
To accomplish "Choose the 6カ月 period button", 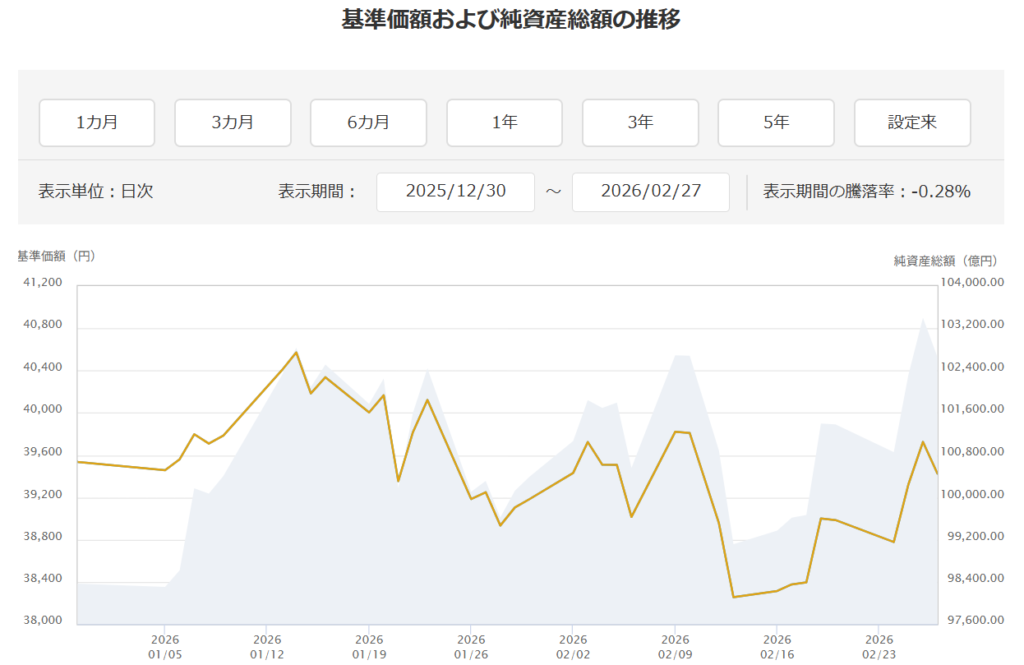I will (368, 123).
